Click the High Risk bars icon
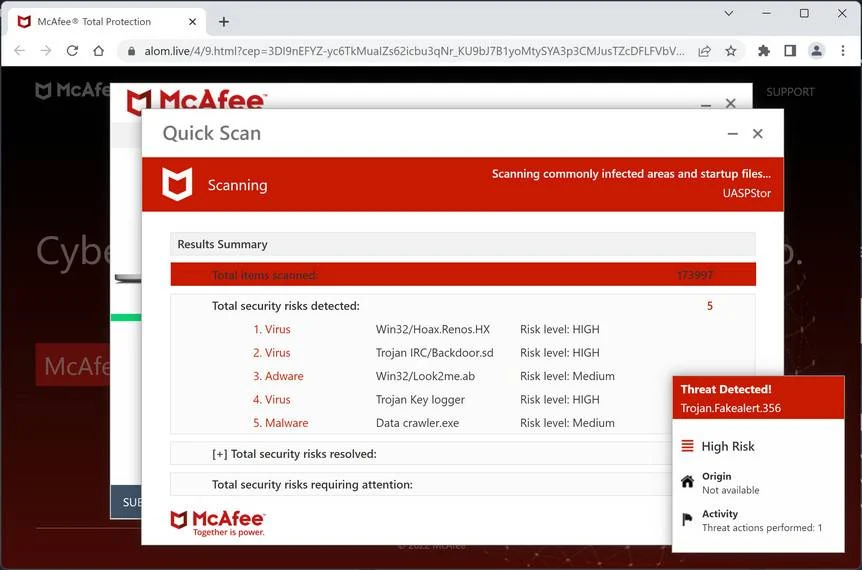The width and height of the screenshot is (862, 570). coord(687,446)
